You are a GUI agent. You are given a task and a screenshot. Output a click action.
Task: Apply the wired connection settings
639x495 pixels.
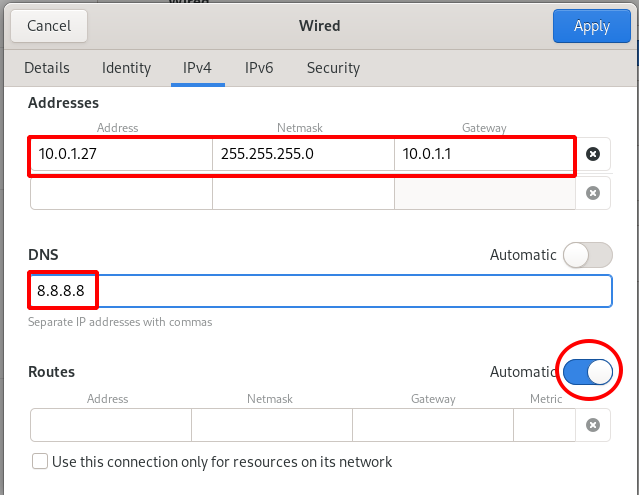pyautogui.click(x=592, y=26)
